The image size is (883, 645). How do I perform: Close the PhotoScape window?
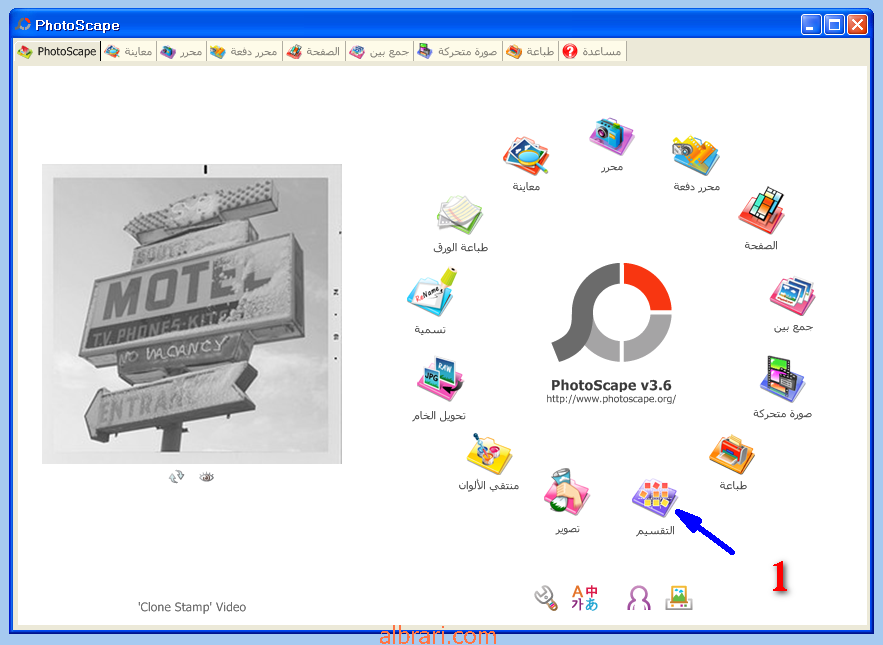click(857, 25)
